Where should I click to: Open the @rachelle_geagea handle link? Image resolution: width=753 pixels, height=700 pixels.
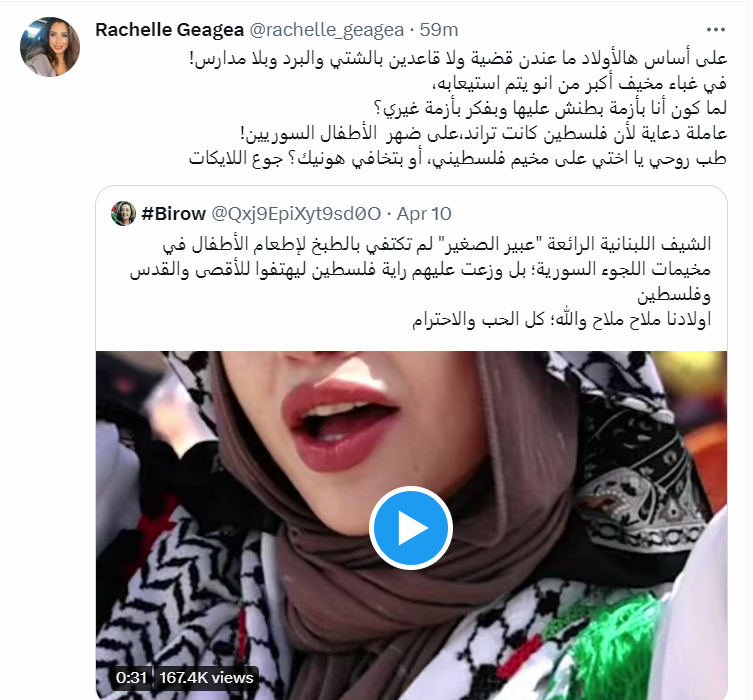click(327, 30)
